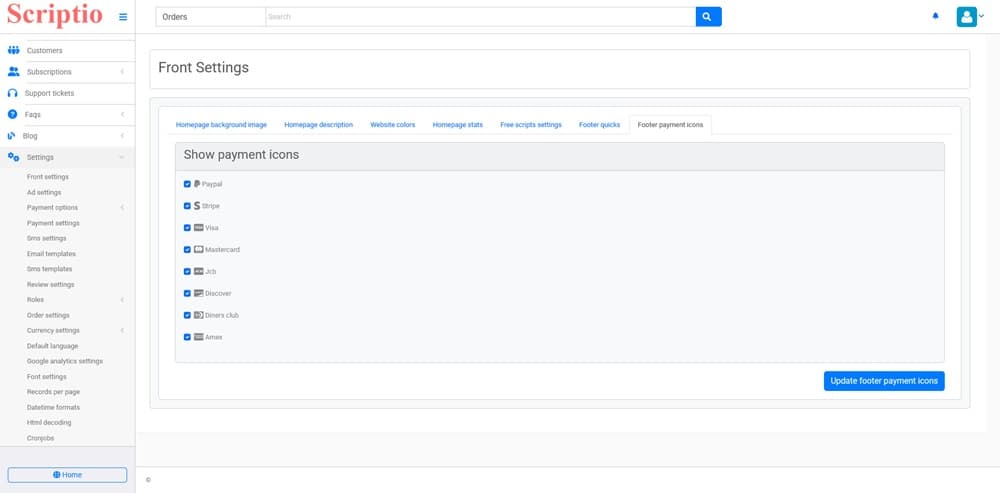
Task: Uncheck the Mastercard checkbox
Action: click(x=187, y=250)
